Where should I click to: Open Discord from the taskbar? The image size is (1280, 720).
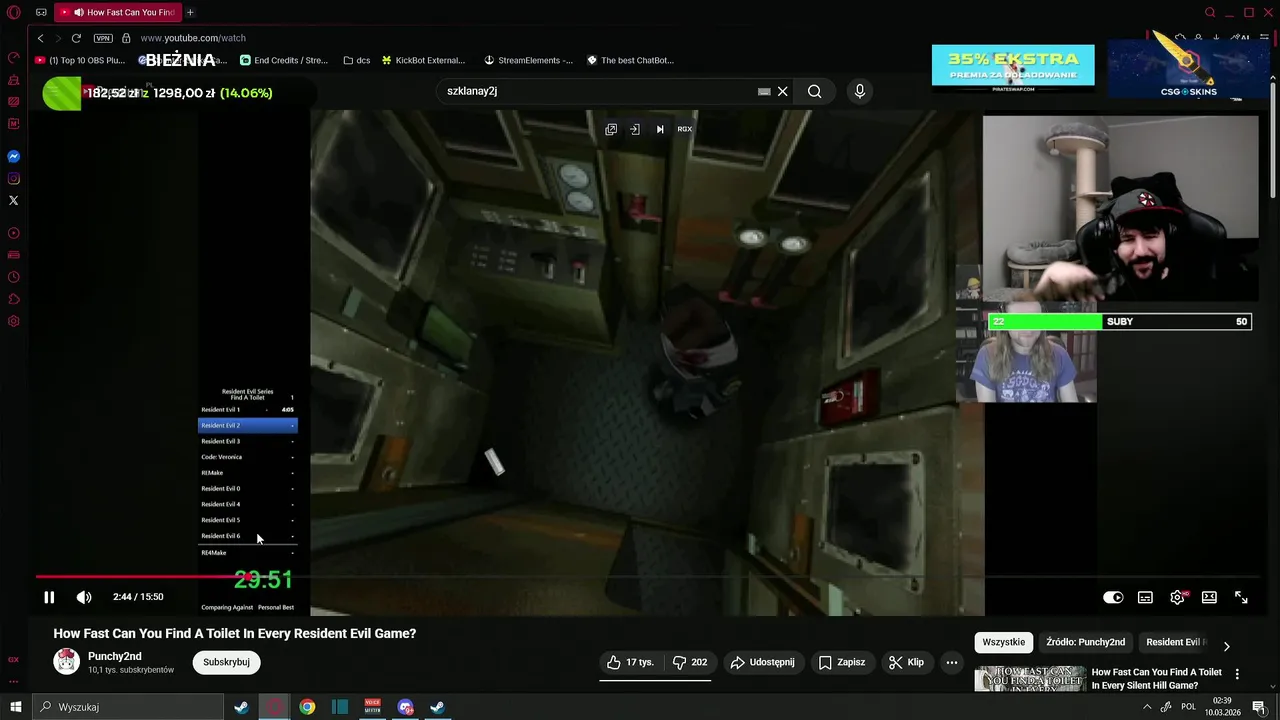coord(405,707)
